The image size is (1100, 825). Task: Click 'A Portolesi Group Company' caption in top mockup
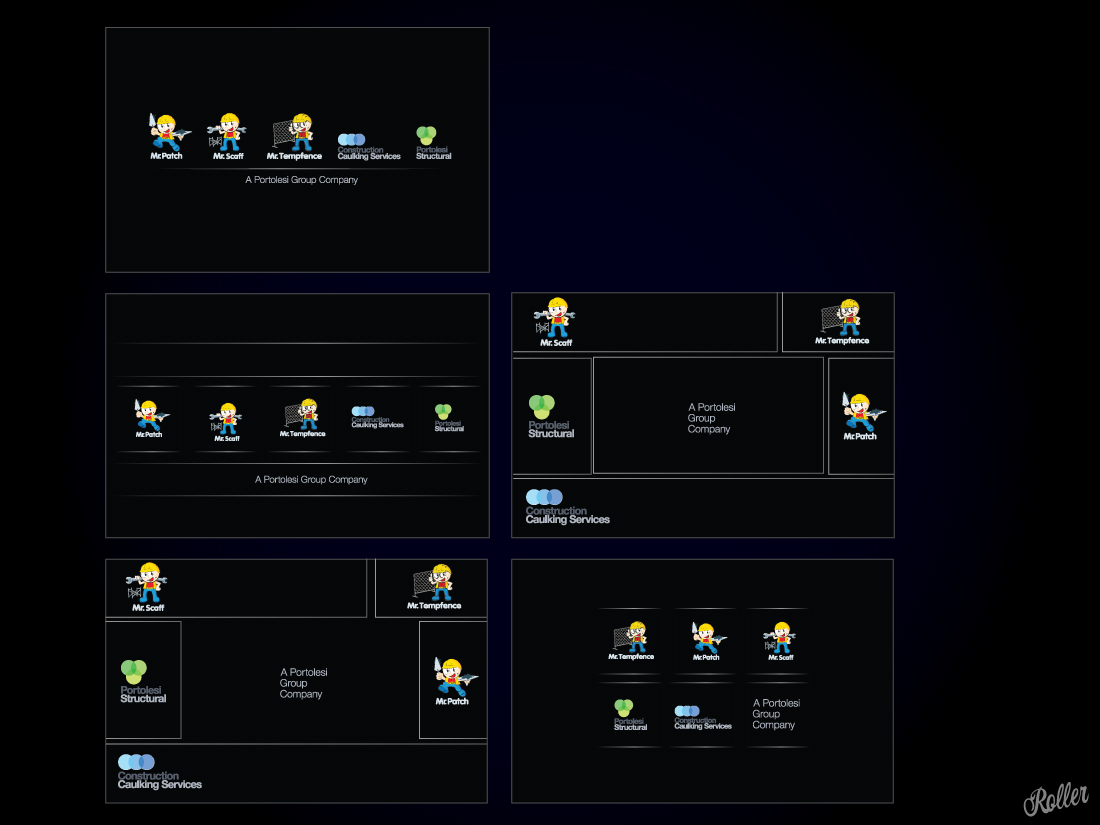click(x=302, y=180)
